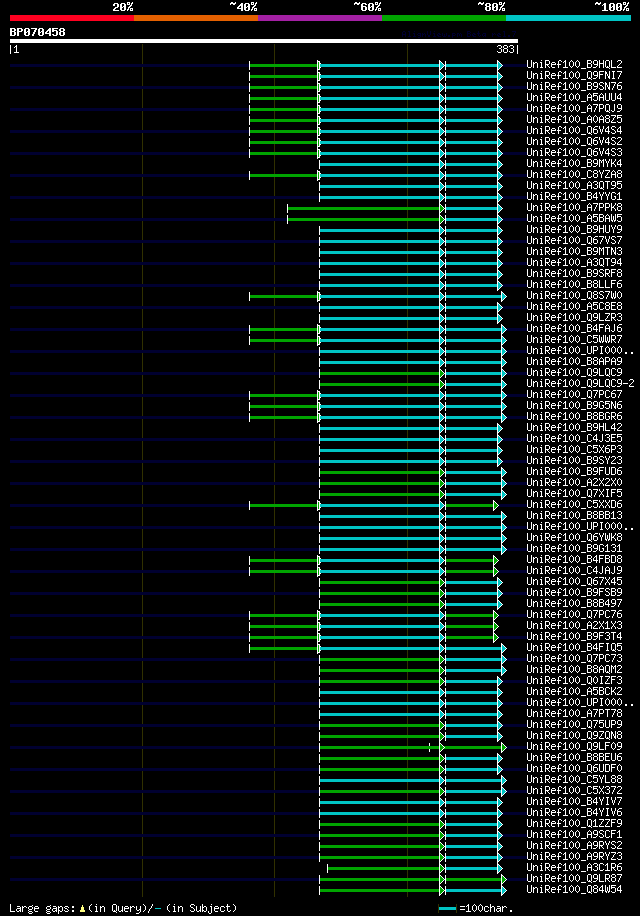Choose the UniRef100_Q6V4S2 label
Image resolution: width=640 pixels, height=916 pixels.
[574, 141]
